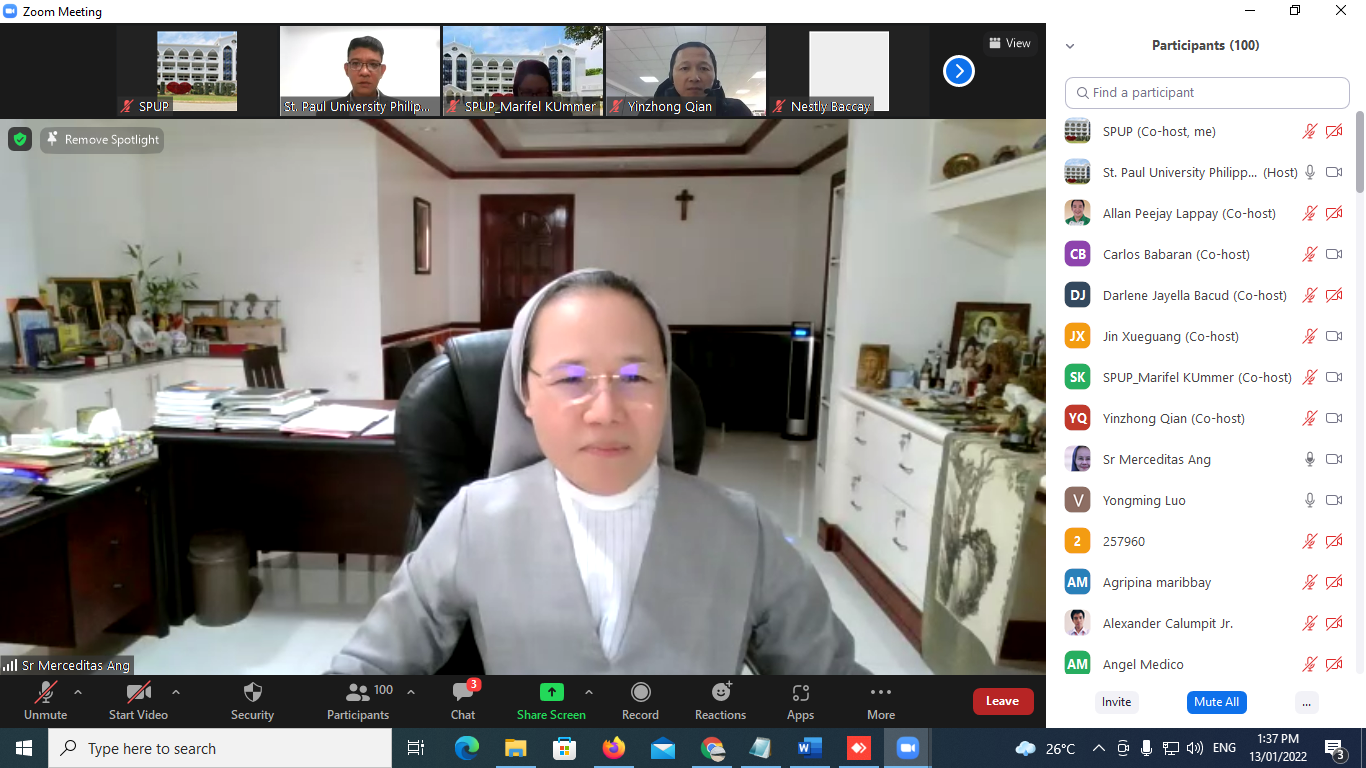Click the green encryption shield icon

(x=20, y=139)
